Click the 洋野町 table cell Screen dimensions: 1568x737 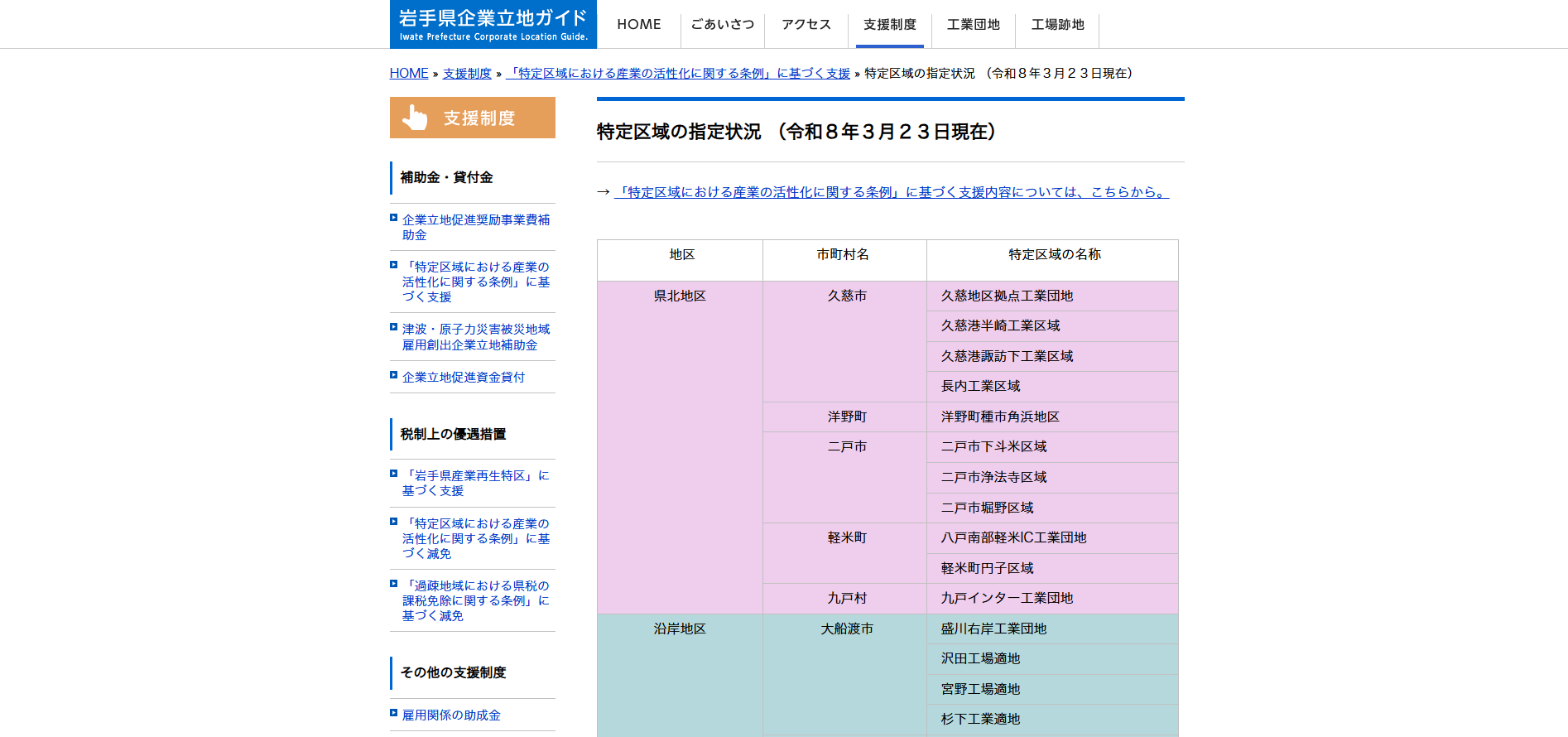(x=844, y=417)
